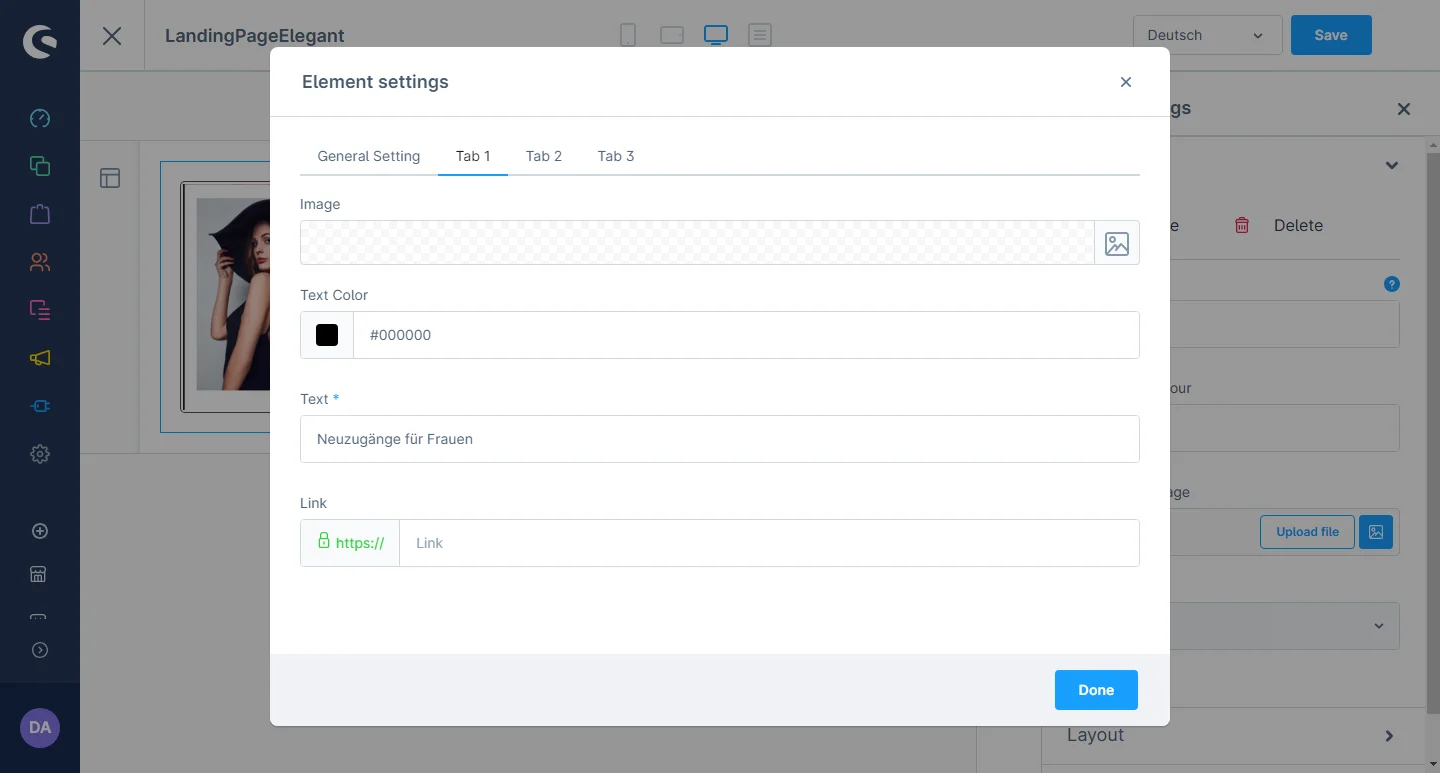Expand the Layout section chevron
1440x773 pixels.
point(1389,736)
